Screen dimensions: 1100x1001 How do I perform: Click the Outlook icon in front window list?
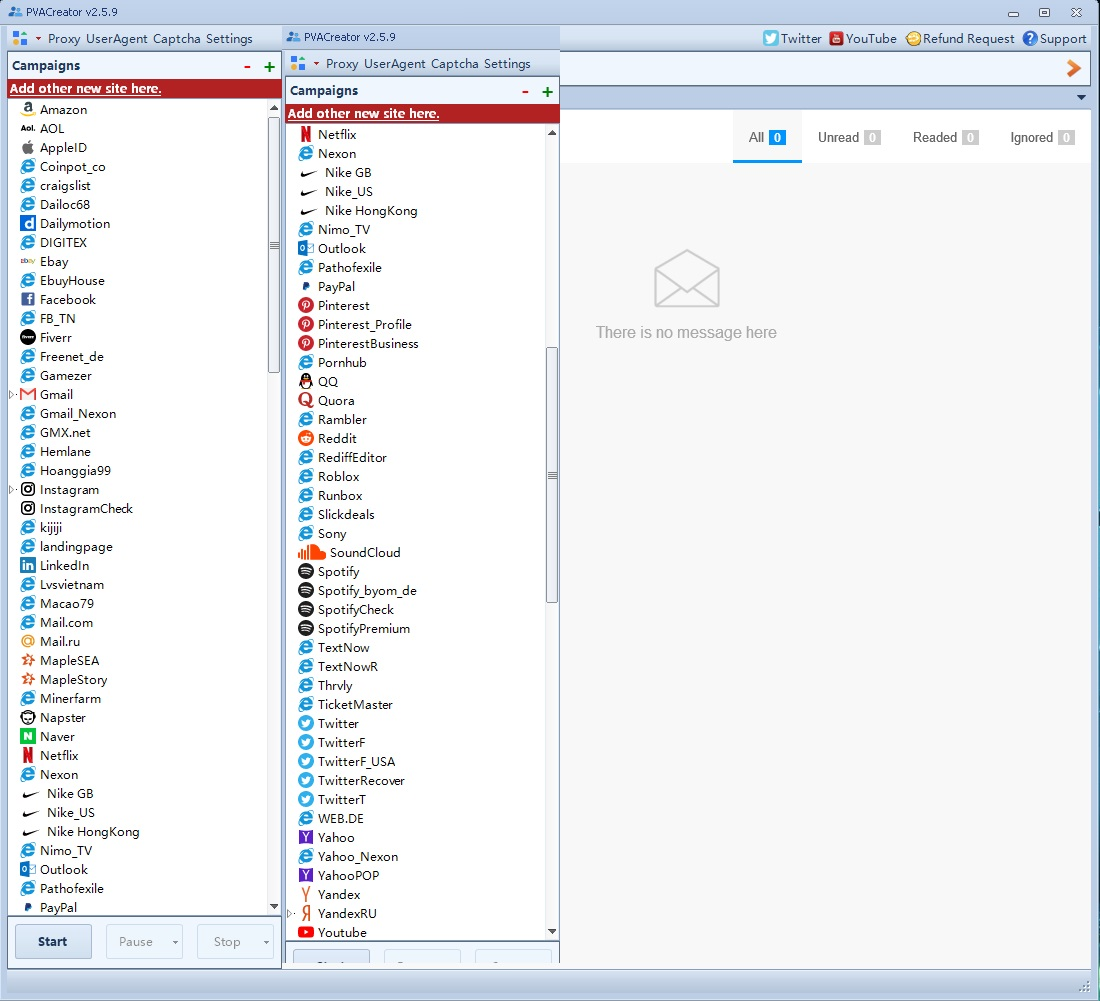tap(305, 248)
